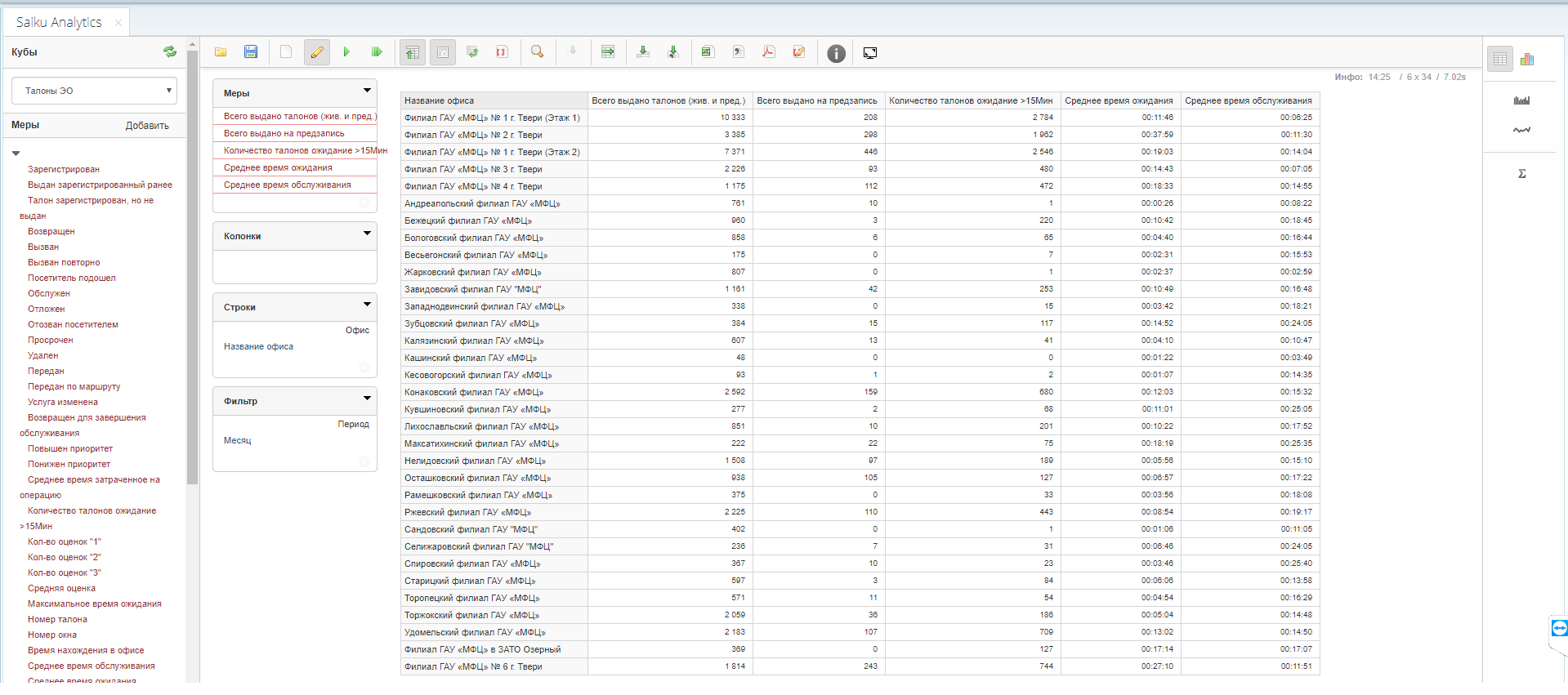1568x695 pixels.
Task: Open a saved query with the folder icon
Action: click(221, 52)
